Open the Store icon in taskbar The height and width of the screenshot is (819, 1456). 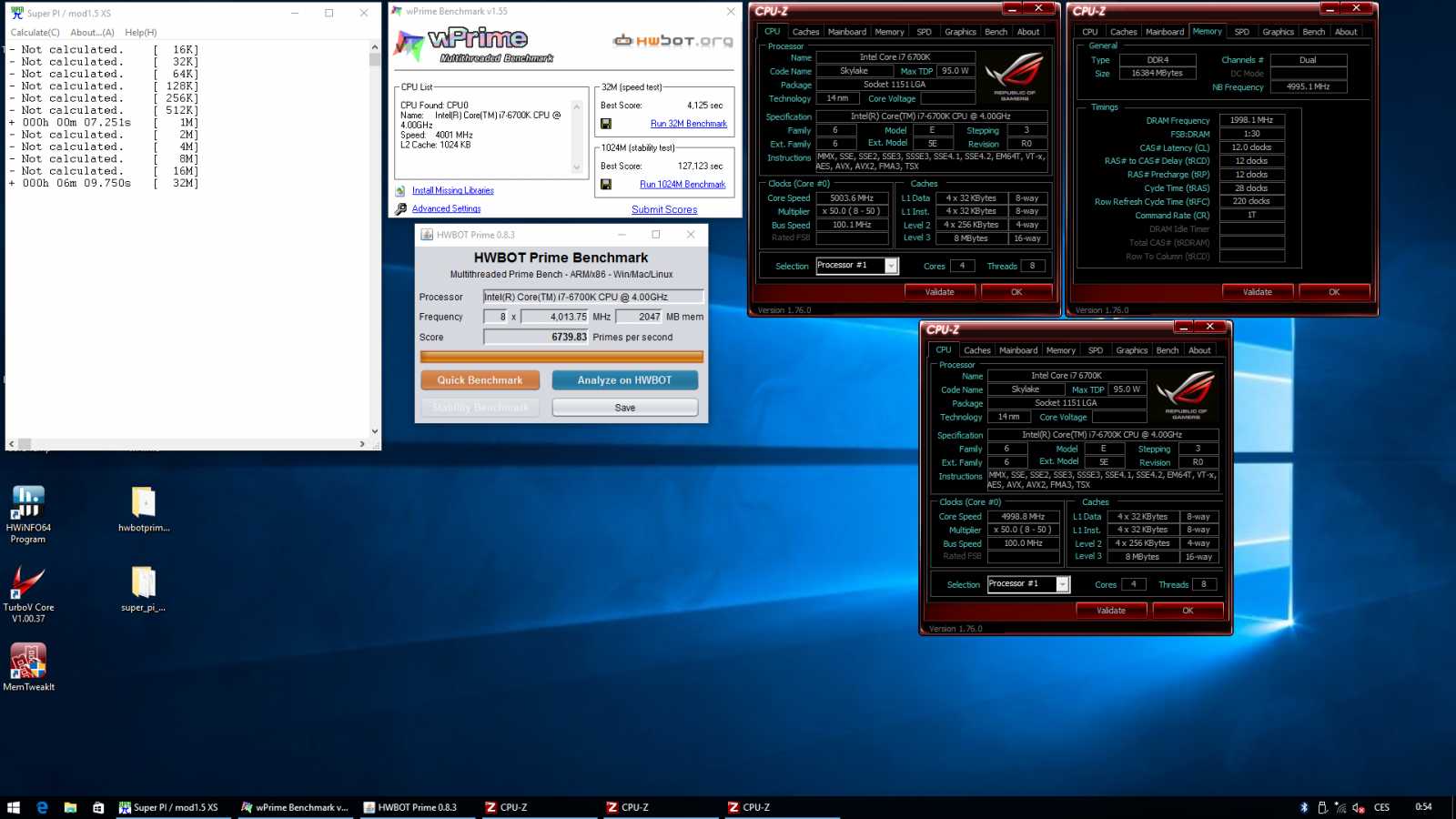pos(98,807)
